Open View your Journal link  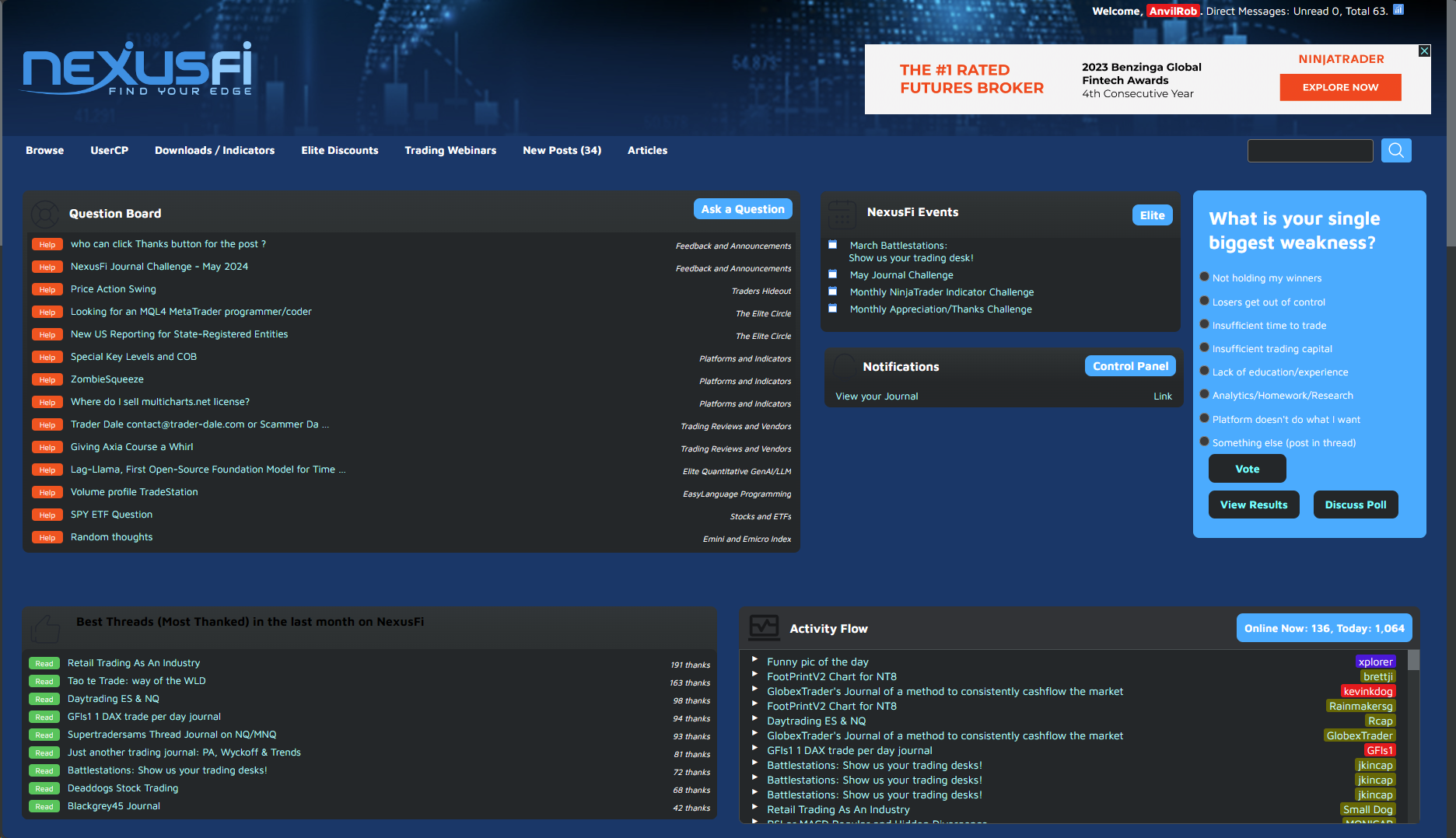coord(877,396)
